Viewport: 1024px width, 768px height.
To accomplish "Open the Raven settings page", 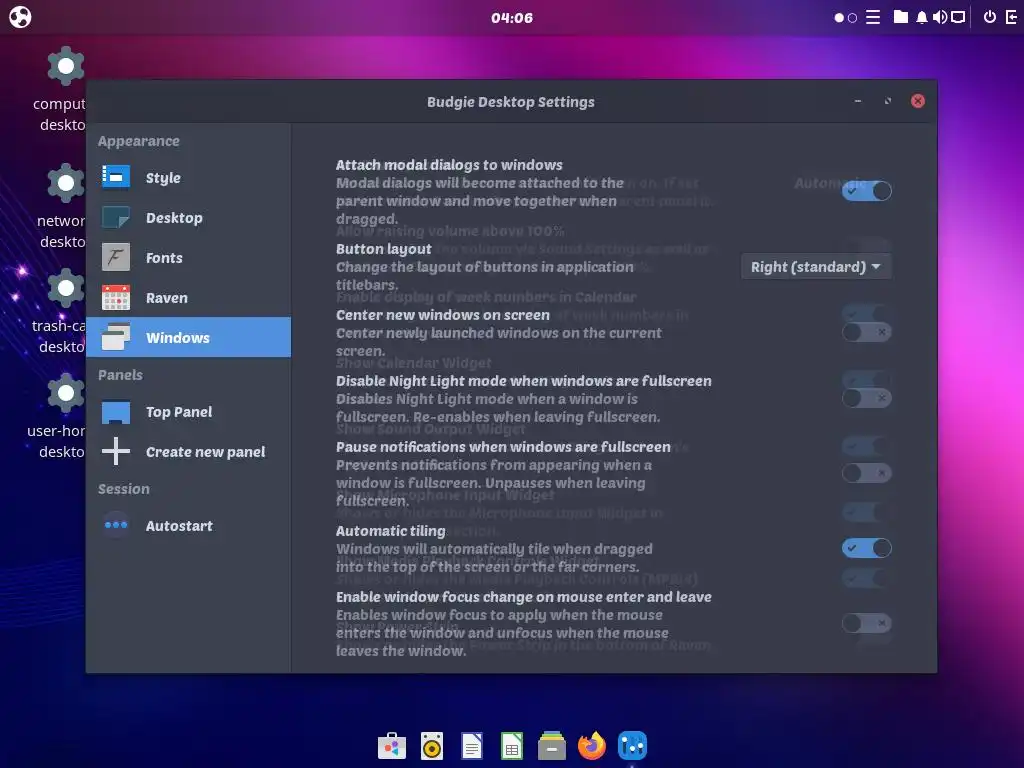I will point(188,298).
